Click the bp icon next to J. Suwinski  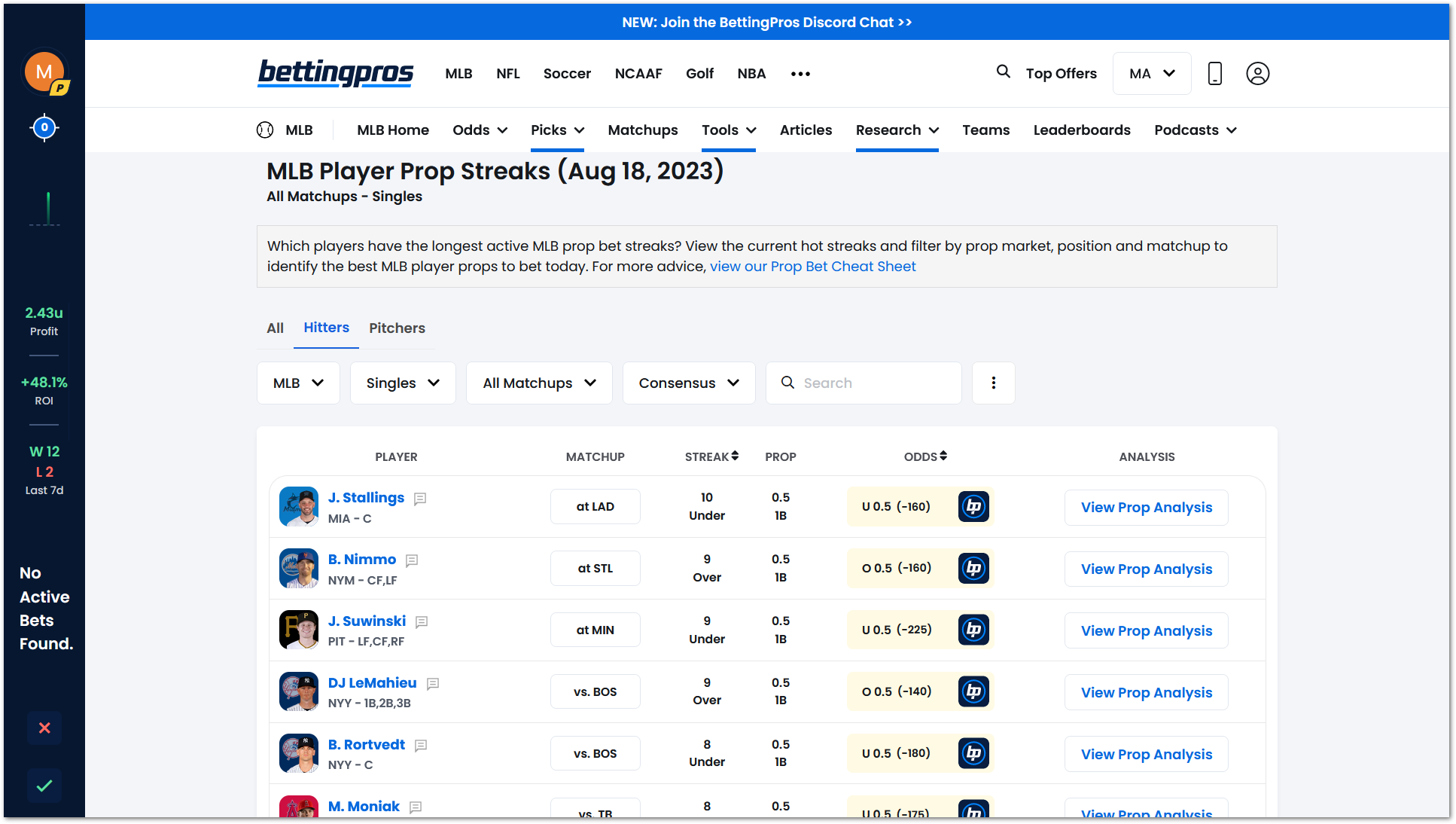(974, 629)
